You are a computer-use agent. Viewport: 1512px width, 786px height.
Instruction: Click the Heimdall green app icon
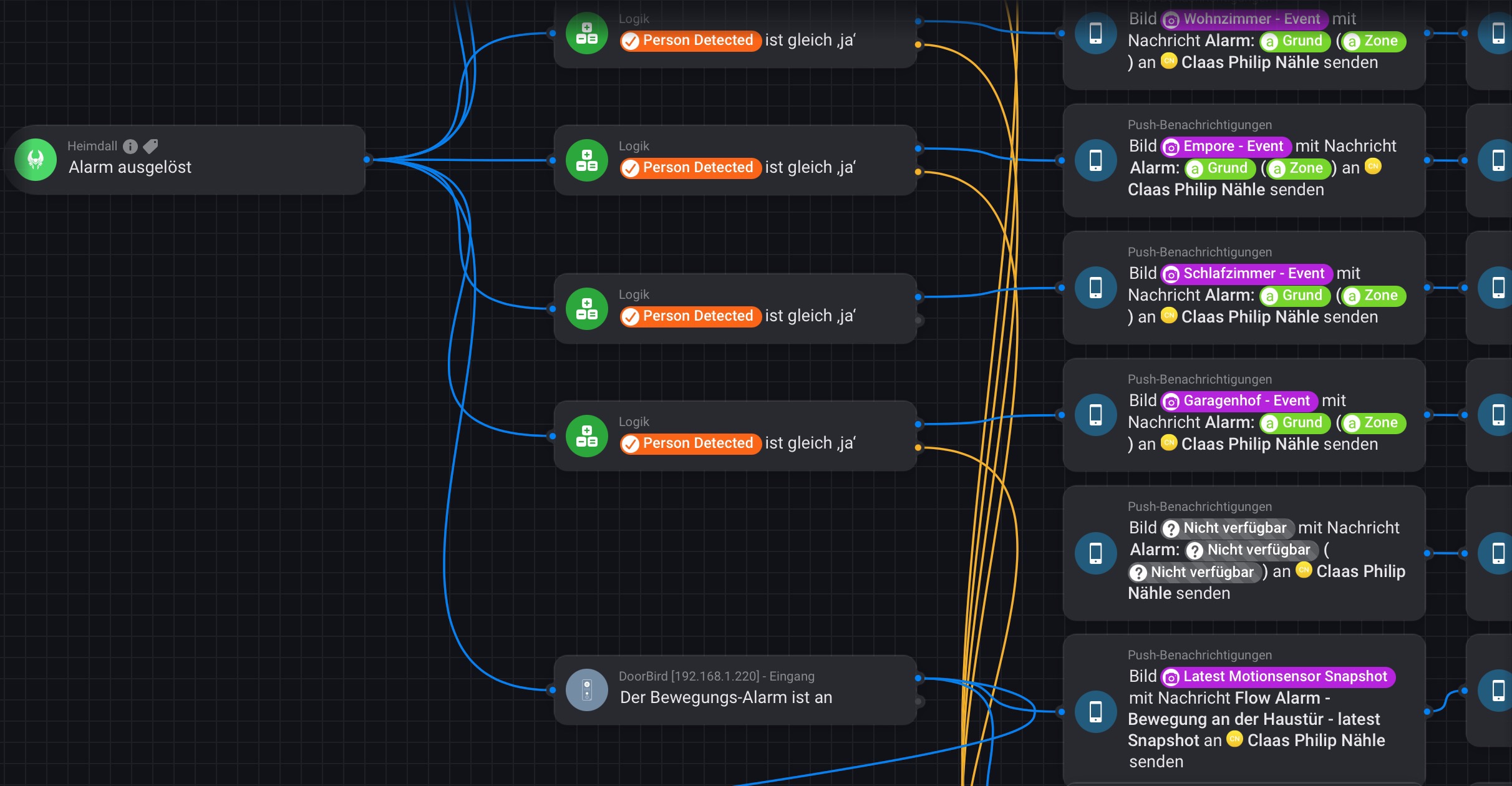pos(36,160)
